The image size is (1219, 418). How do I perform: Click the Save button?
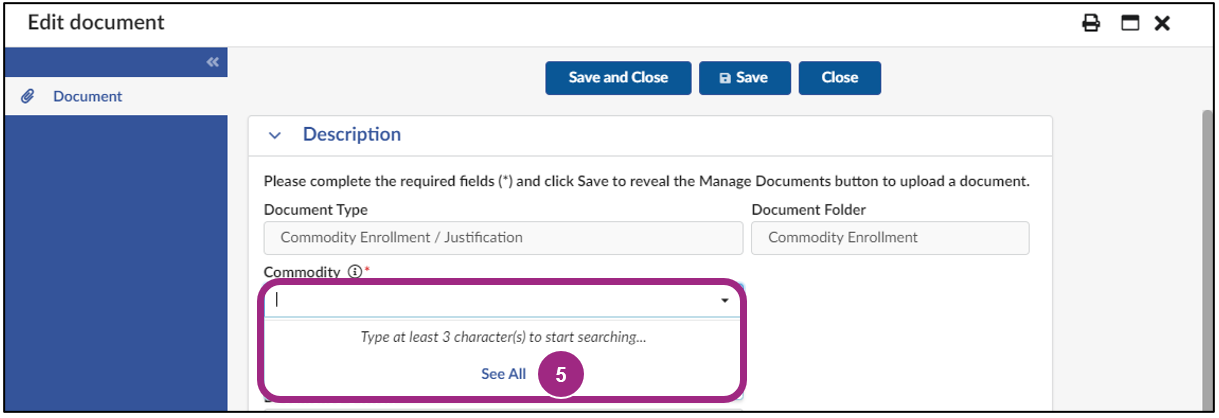pos(744,78)
